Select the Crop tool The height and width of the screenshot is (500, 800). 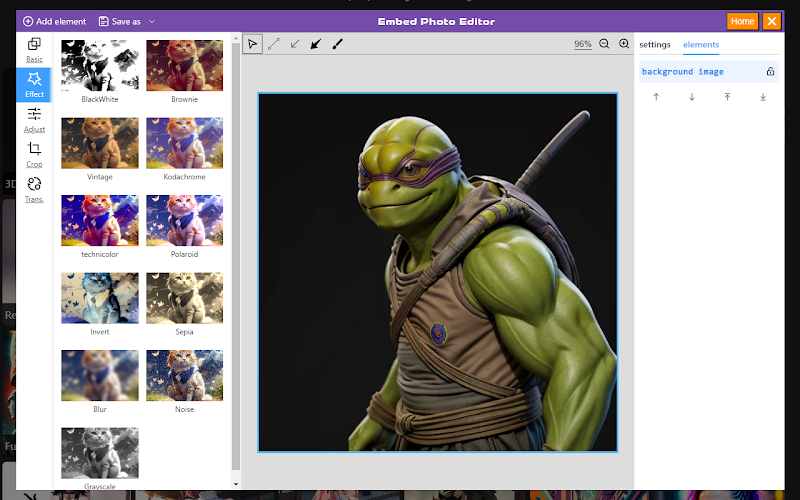34,155
